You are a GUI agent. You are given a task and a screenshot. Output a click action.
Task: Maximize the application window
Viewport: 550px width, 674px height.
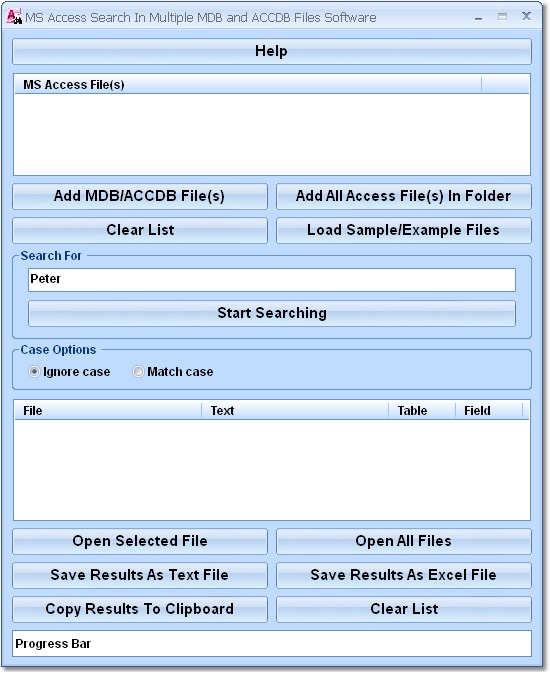[502, 17]
